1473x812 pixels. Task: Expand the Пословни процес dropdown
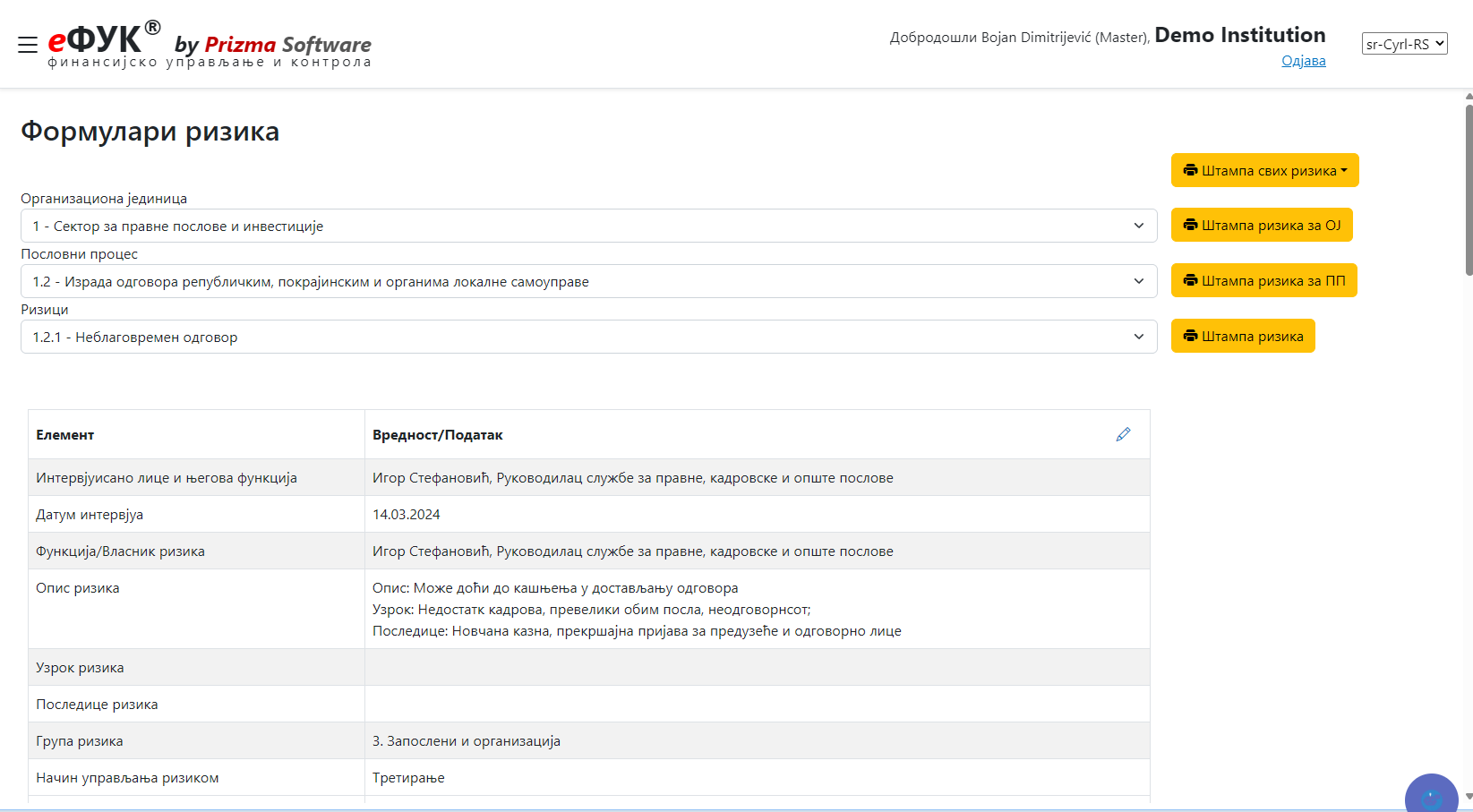tap(589, 281)
